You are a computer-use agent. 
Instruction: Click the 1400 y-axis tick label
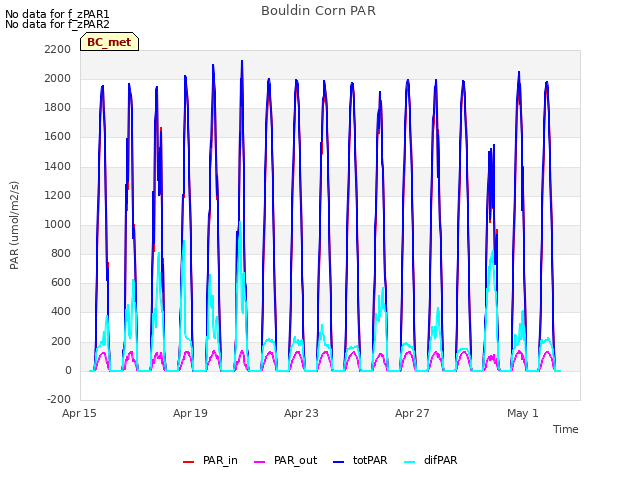click(58, 166)
